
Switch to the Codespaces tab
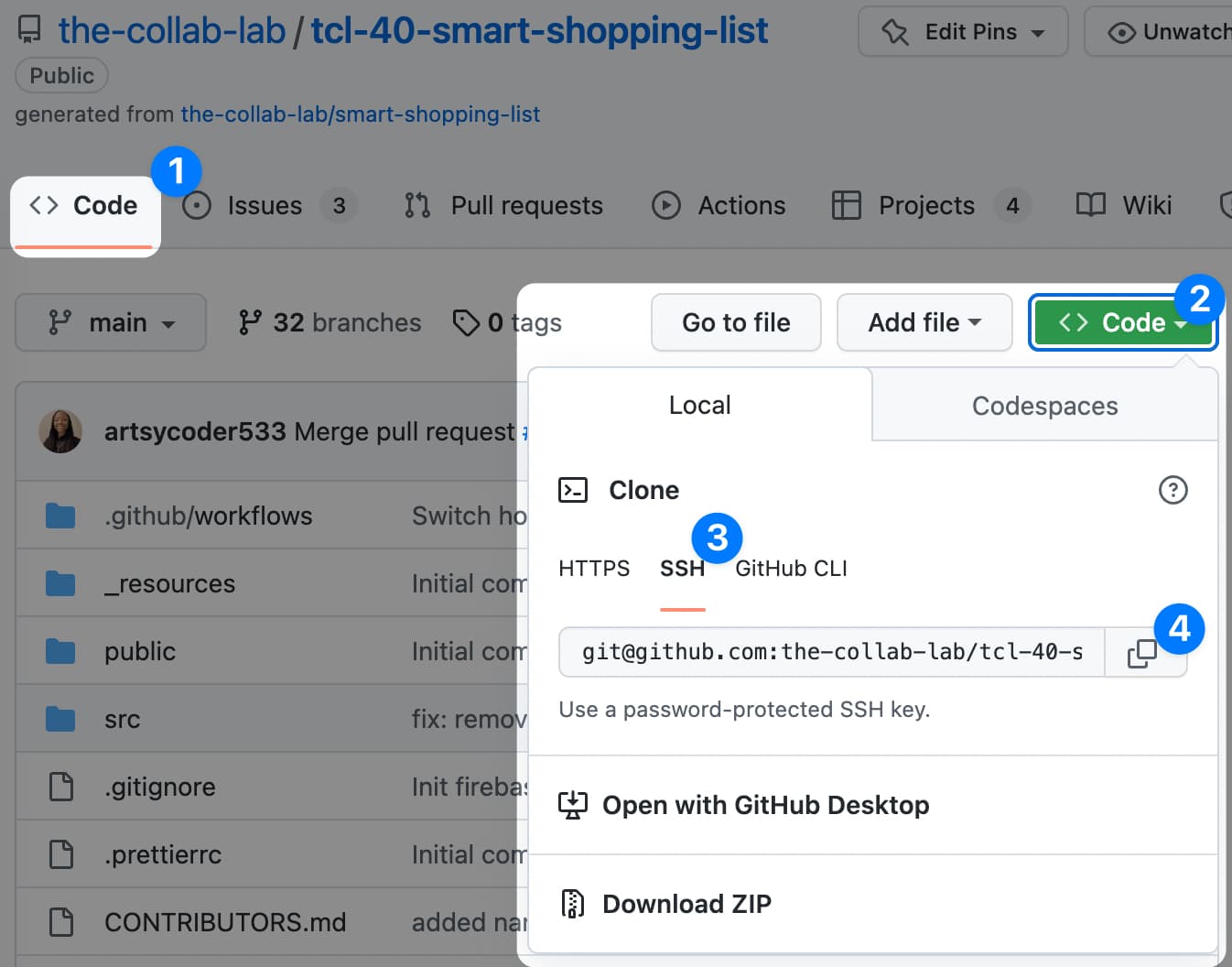[1044, 406]
